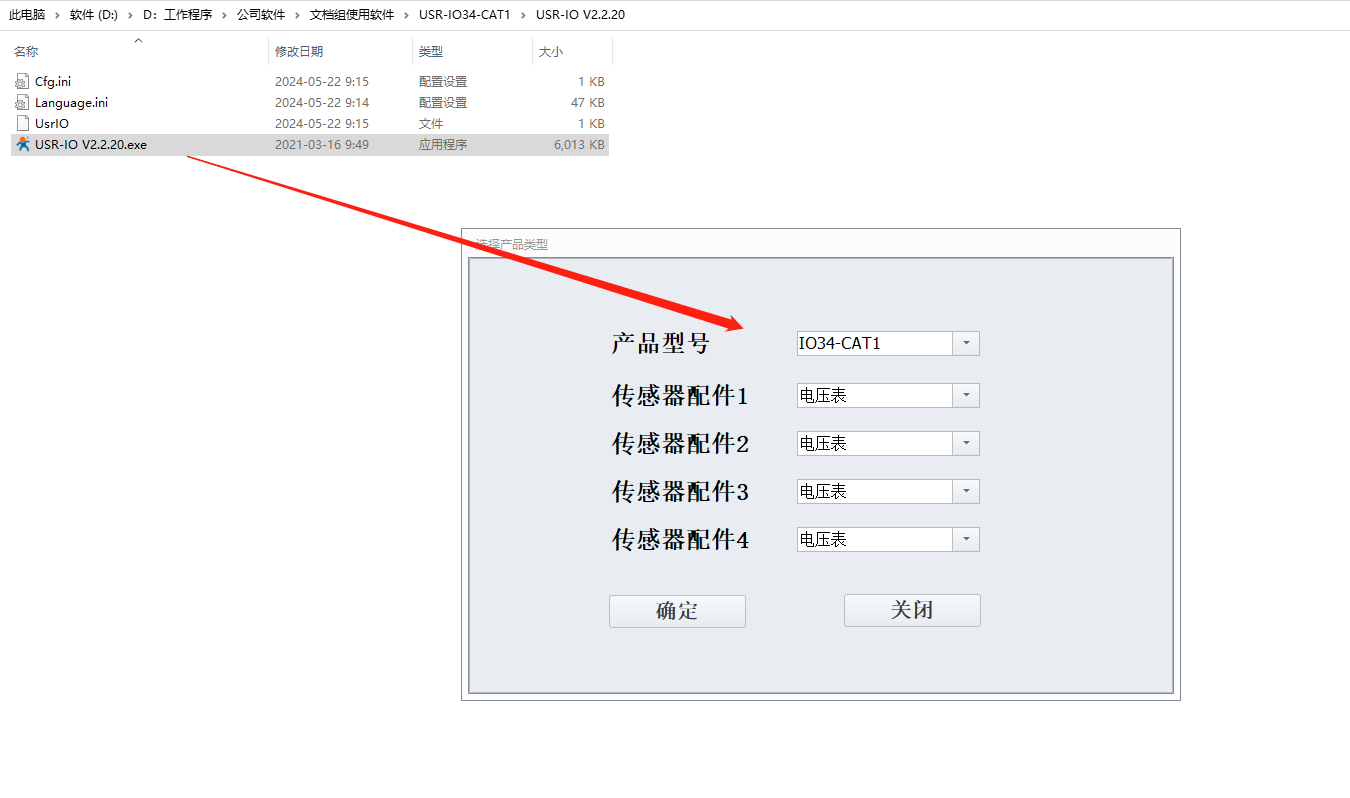
Task: Select the file name Cfg.ini
Action: 53,81
